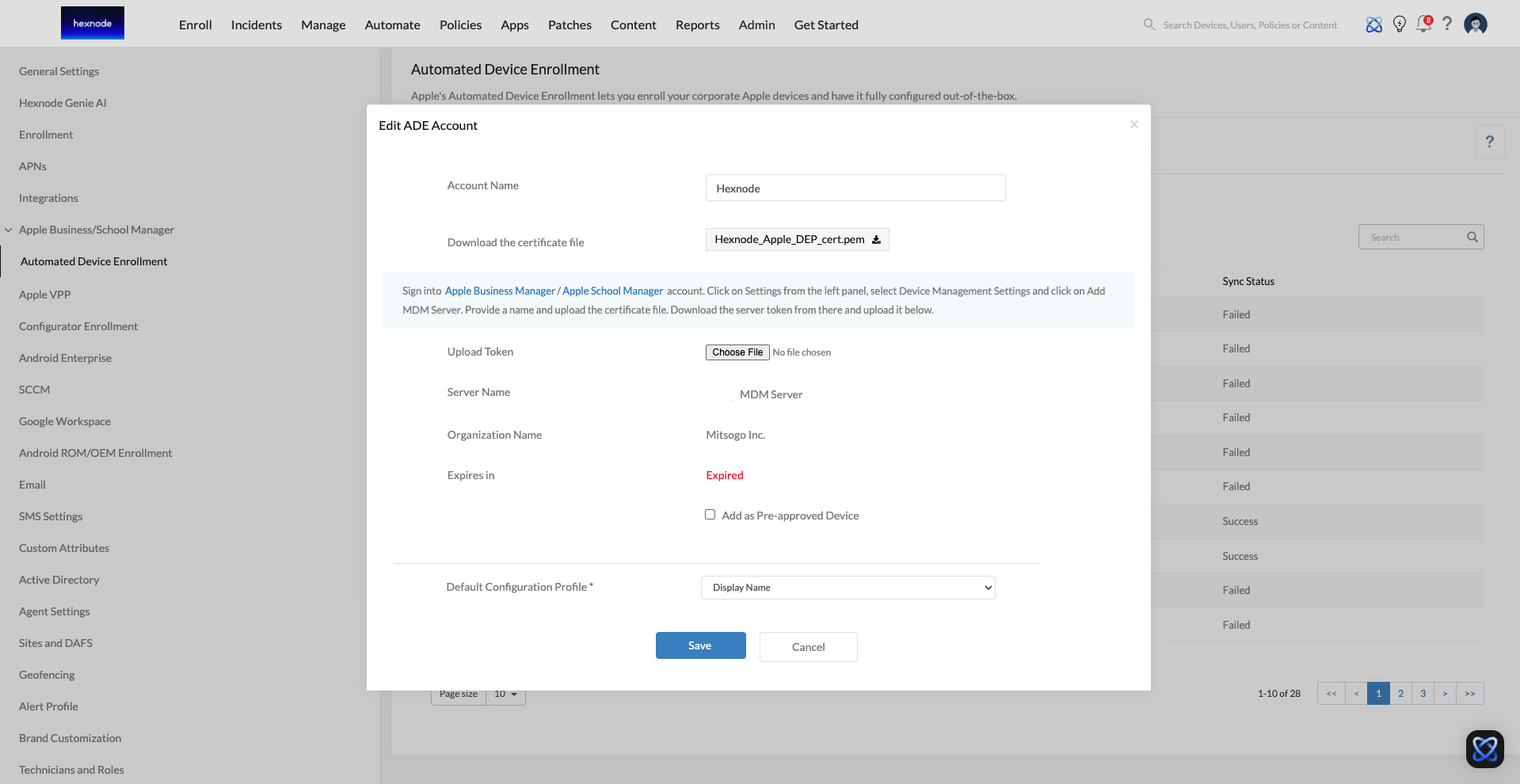Open the Manage menu
This screenshot has width=1520, height=784.
[x=323, y=25]
